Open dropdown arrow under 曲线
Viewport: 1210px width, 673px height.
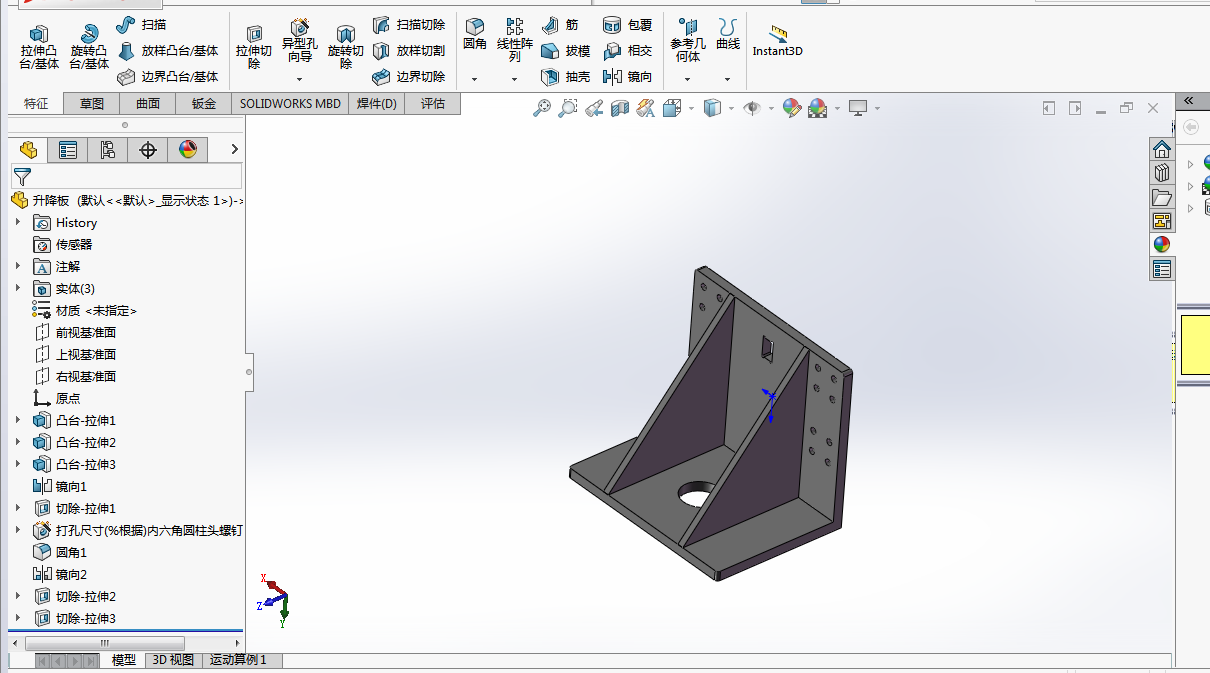727,79
